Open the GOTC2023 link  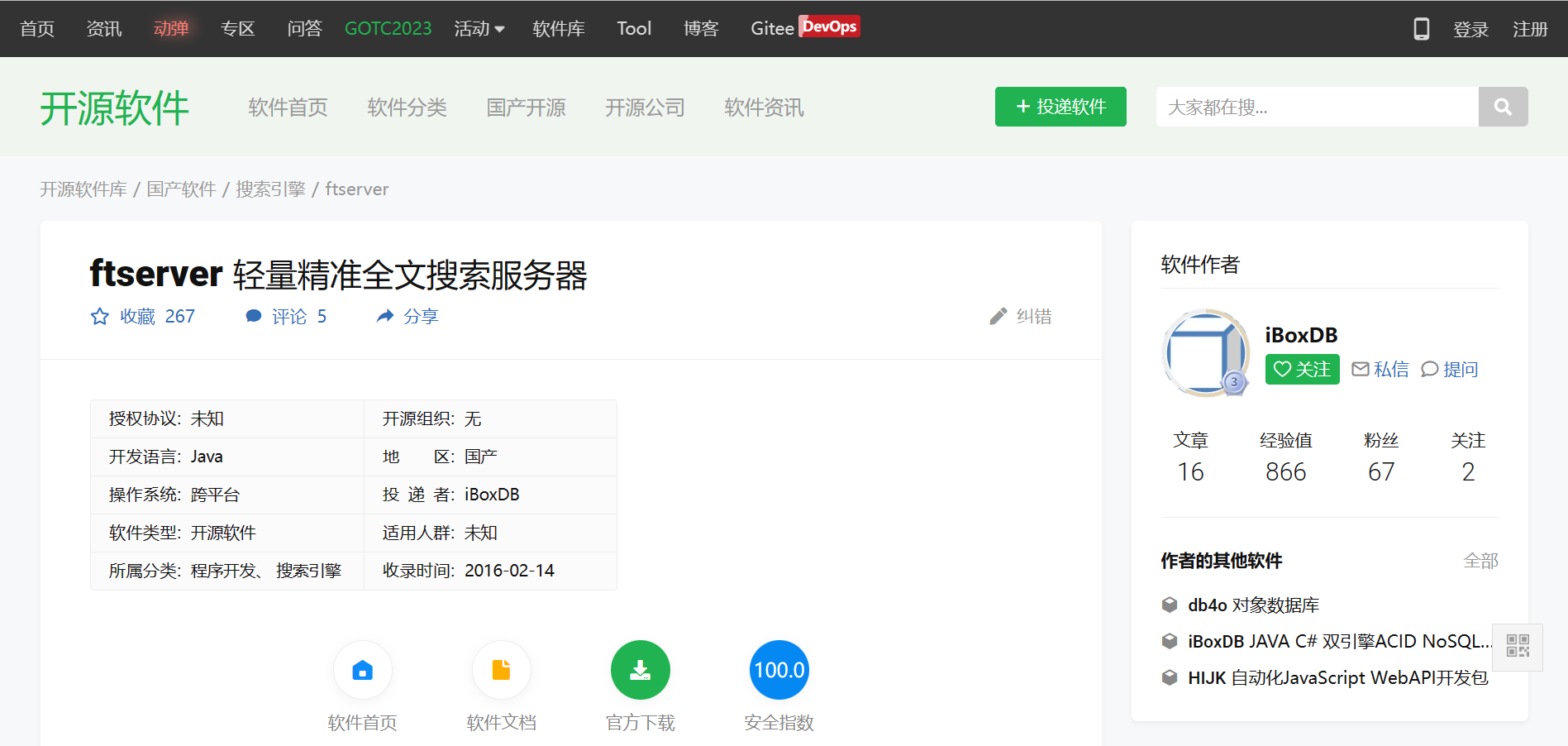click(388, 29)
